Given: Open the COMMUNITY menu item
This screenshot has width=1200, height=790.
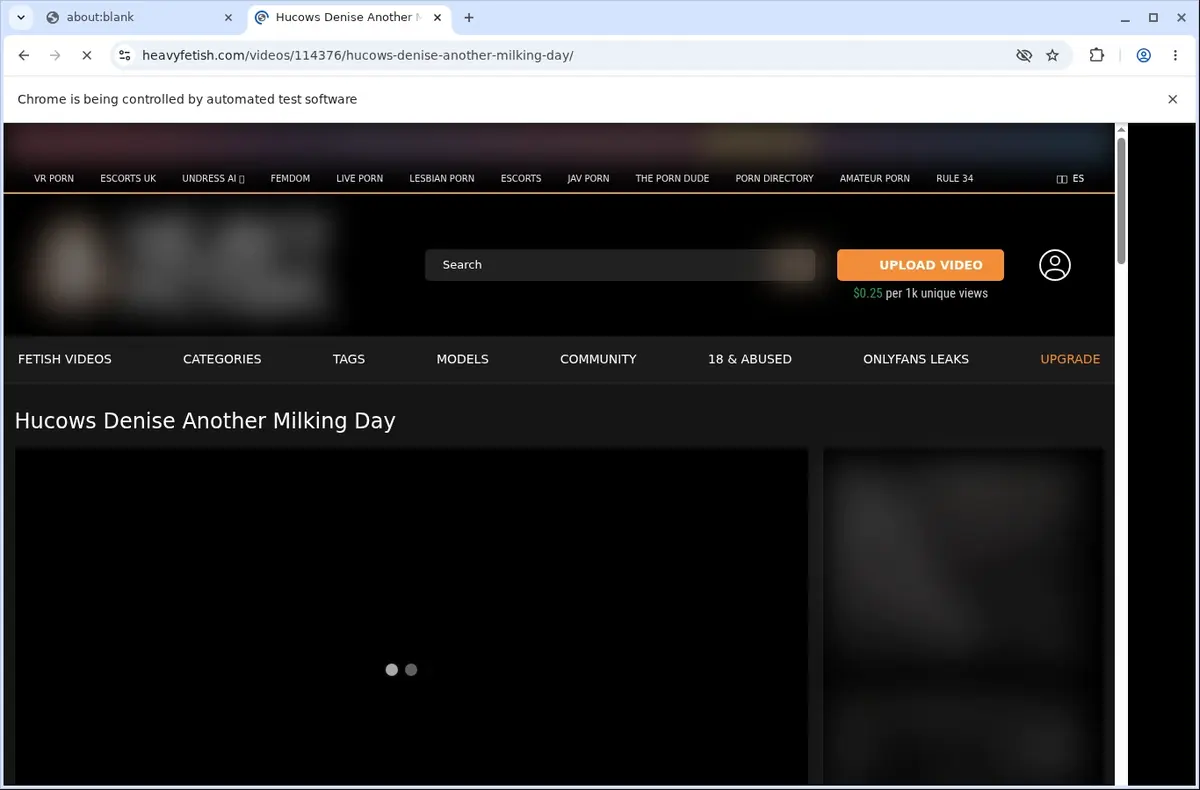Looking at the screenshot, I should (598, 359).
